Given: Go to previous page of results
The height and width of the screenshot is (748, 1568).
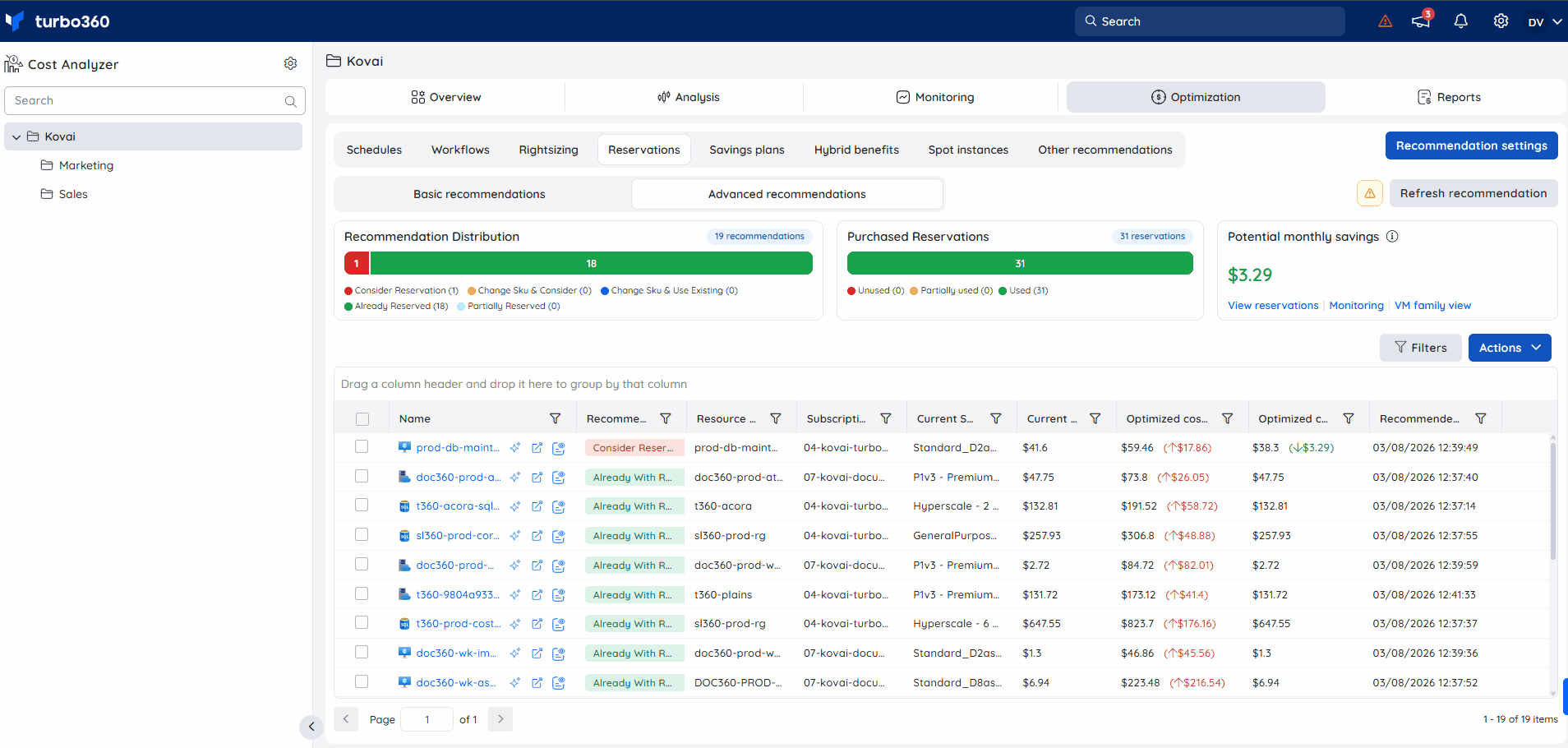Looking at the screenshot, I should 346,719.
